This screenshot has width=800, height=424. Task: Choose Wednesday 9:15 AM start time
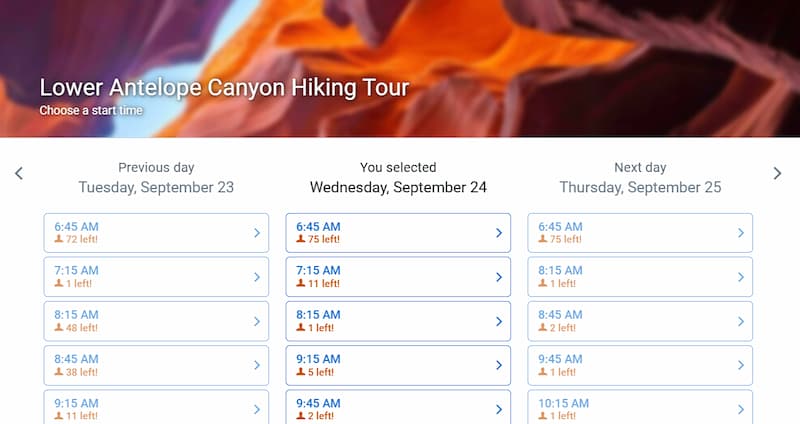pos(397,365)
